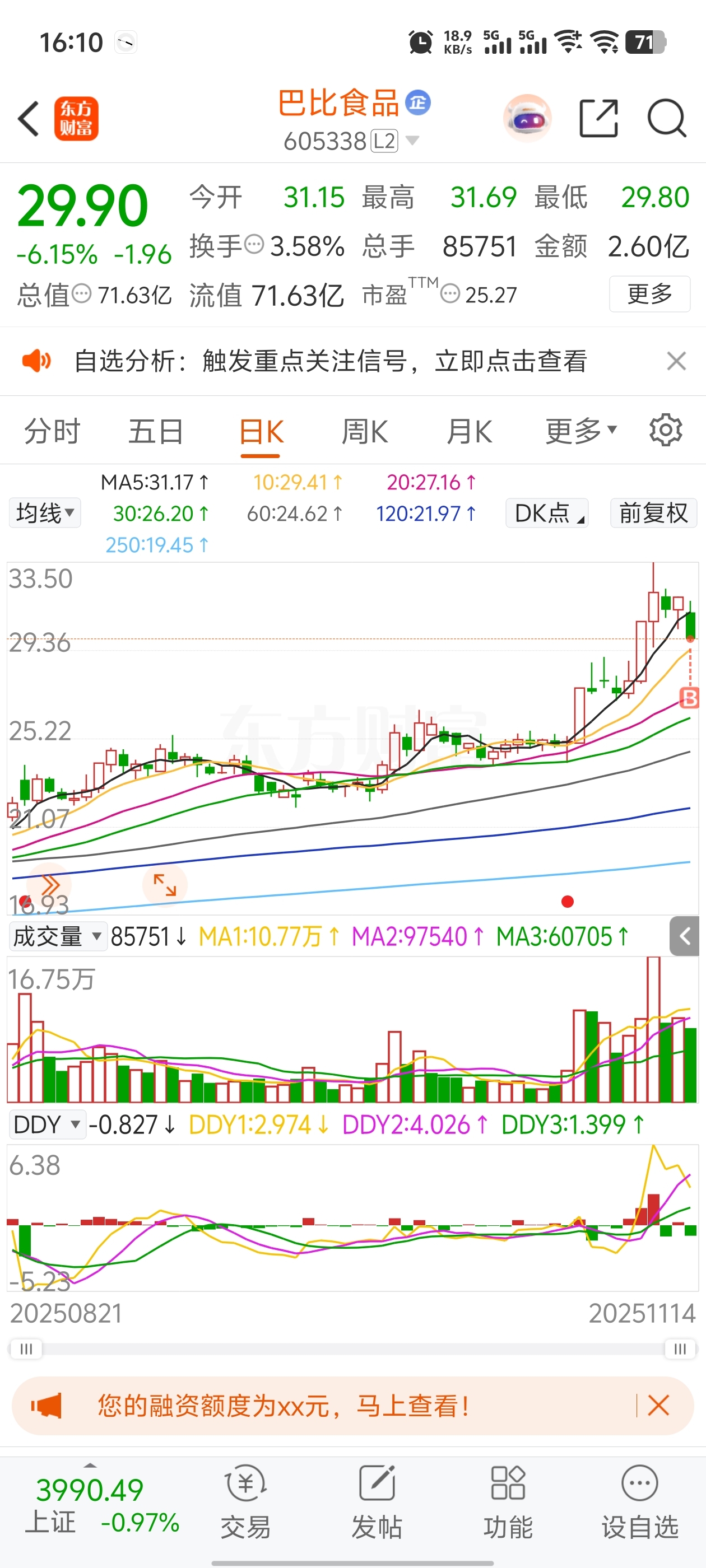Tap the fullscreen expand arrows icon
Screen dimensions: 706x1568
click(x=165, y=884)
